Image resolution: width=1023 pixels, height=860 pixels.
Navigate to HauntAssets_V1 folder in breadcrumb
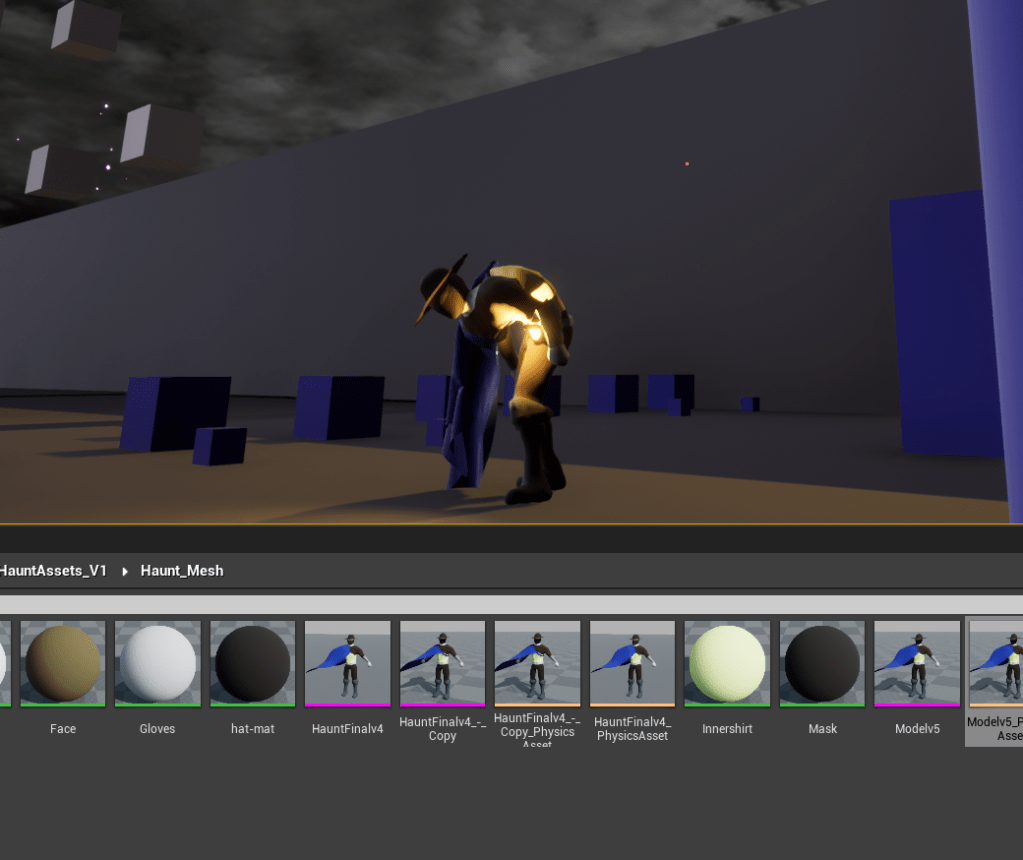pos(52,571)
